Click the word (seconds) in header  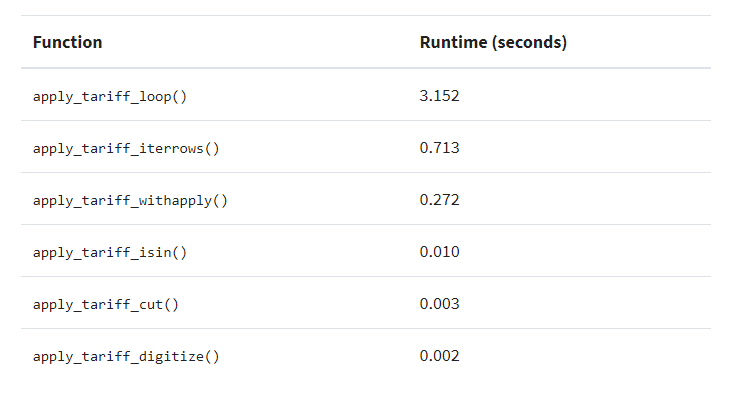529,42
